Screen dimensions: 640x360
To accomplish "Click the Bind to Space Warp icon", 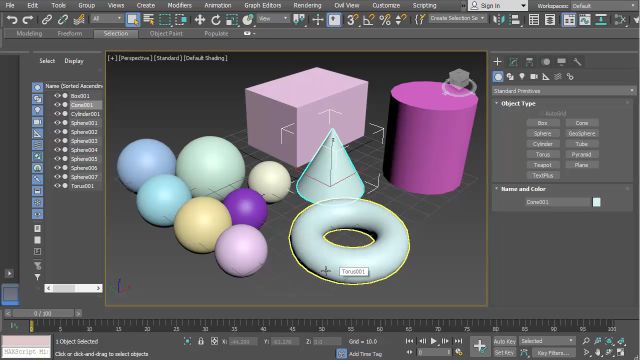I will 78,19.
